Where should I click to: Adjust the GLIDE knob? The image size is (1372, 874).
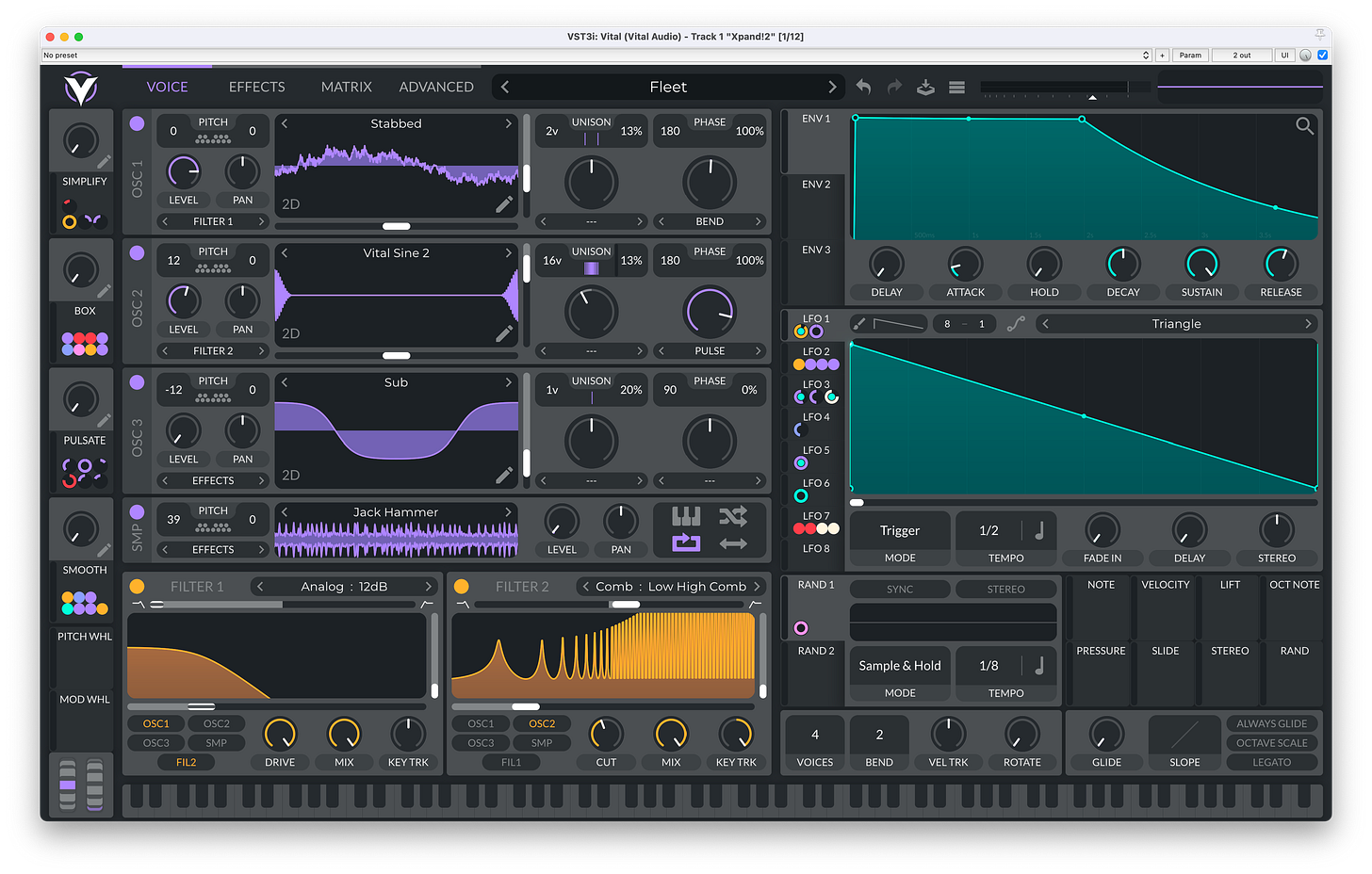[1106, 734]
